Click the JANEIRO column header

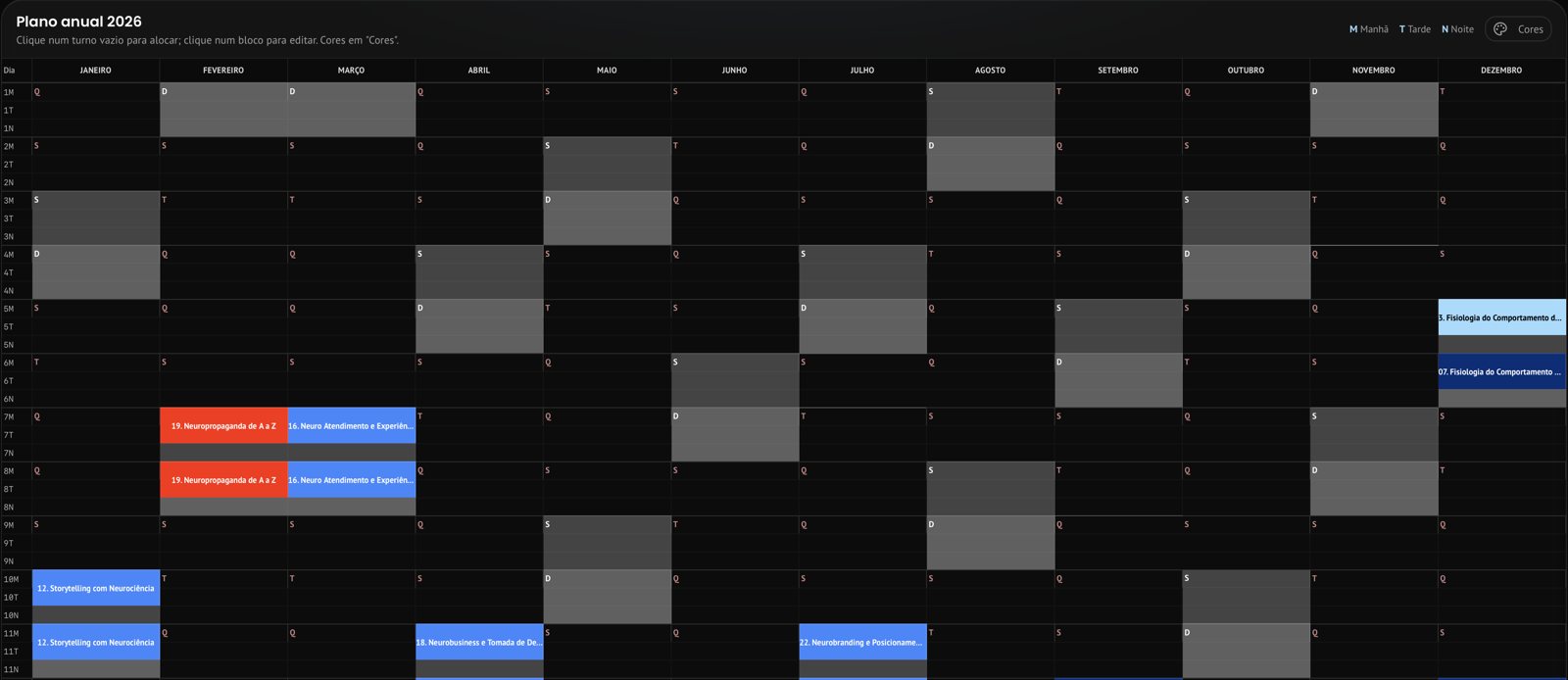click(96, 71)
